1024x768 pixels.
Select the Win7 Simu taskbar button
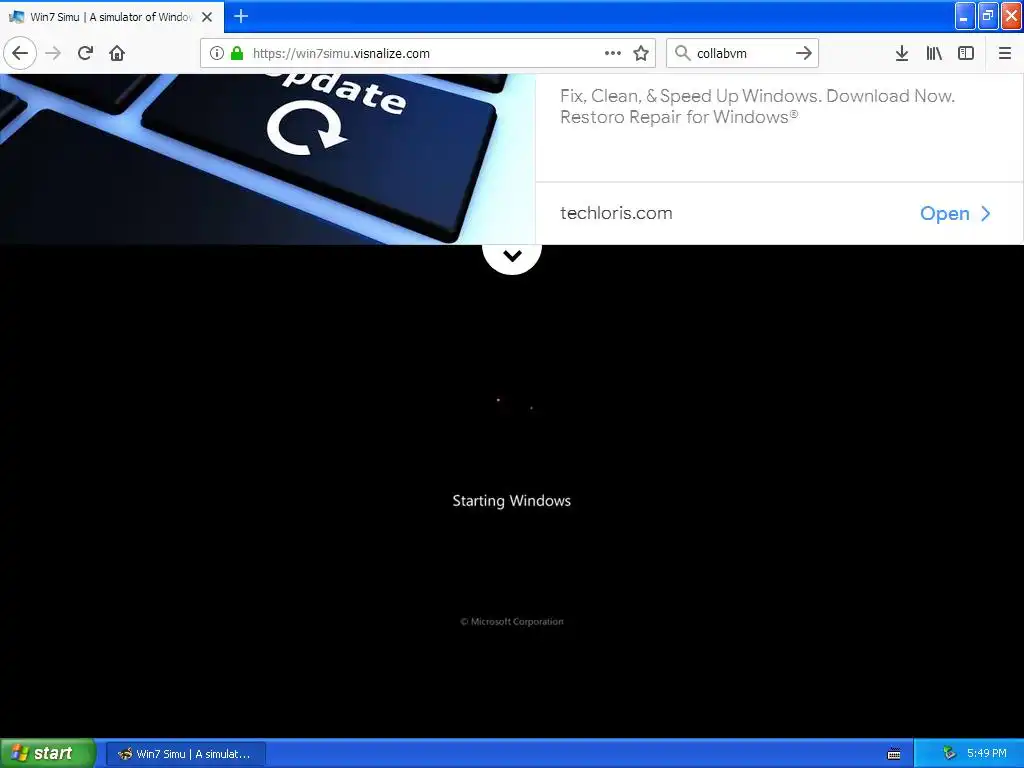coord(185,754)
